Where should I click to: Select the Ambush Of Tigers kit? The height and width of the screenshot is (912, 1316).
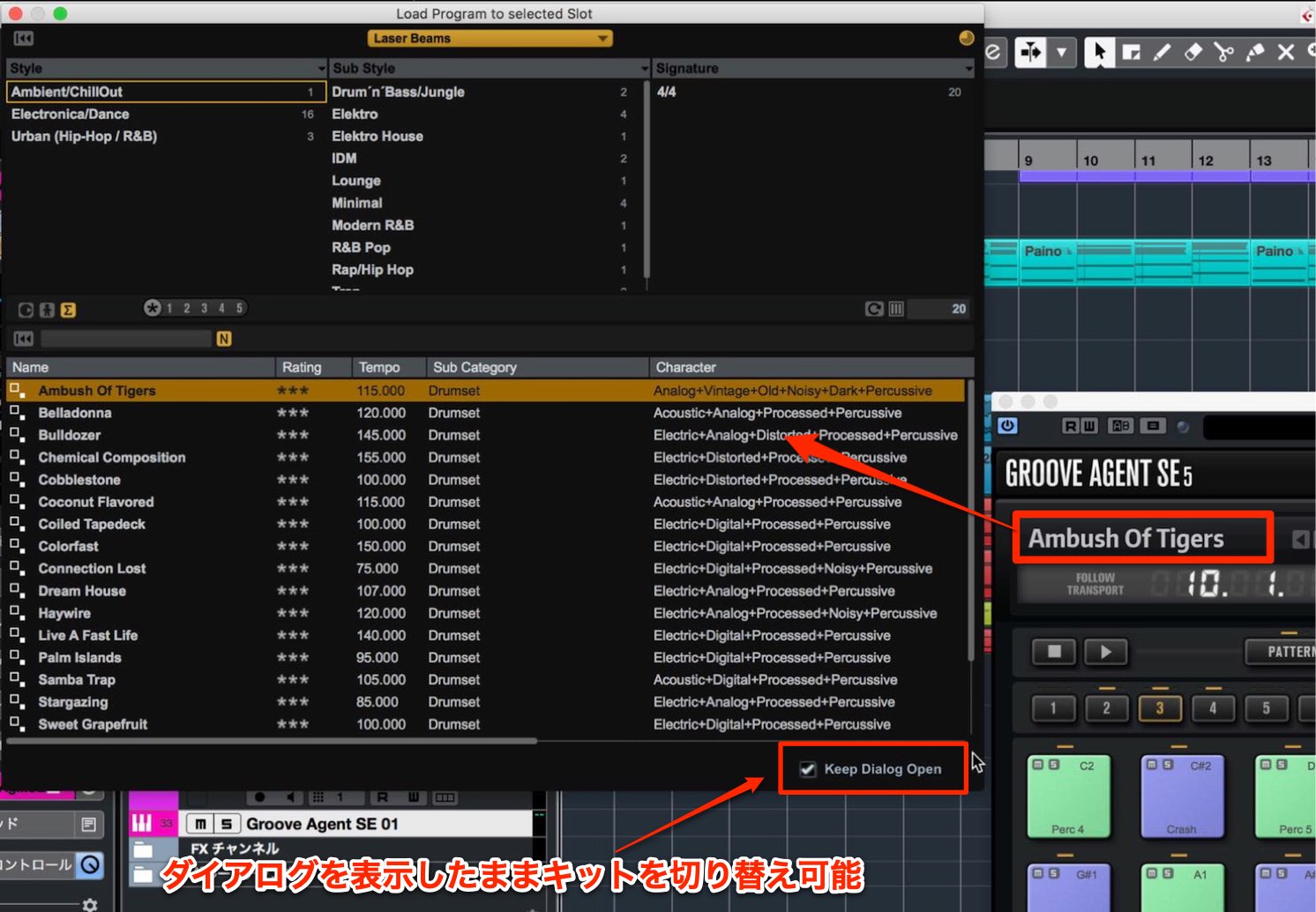[485, 391]
